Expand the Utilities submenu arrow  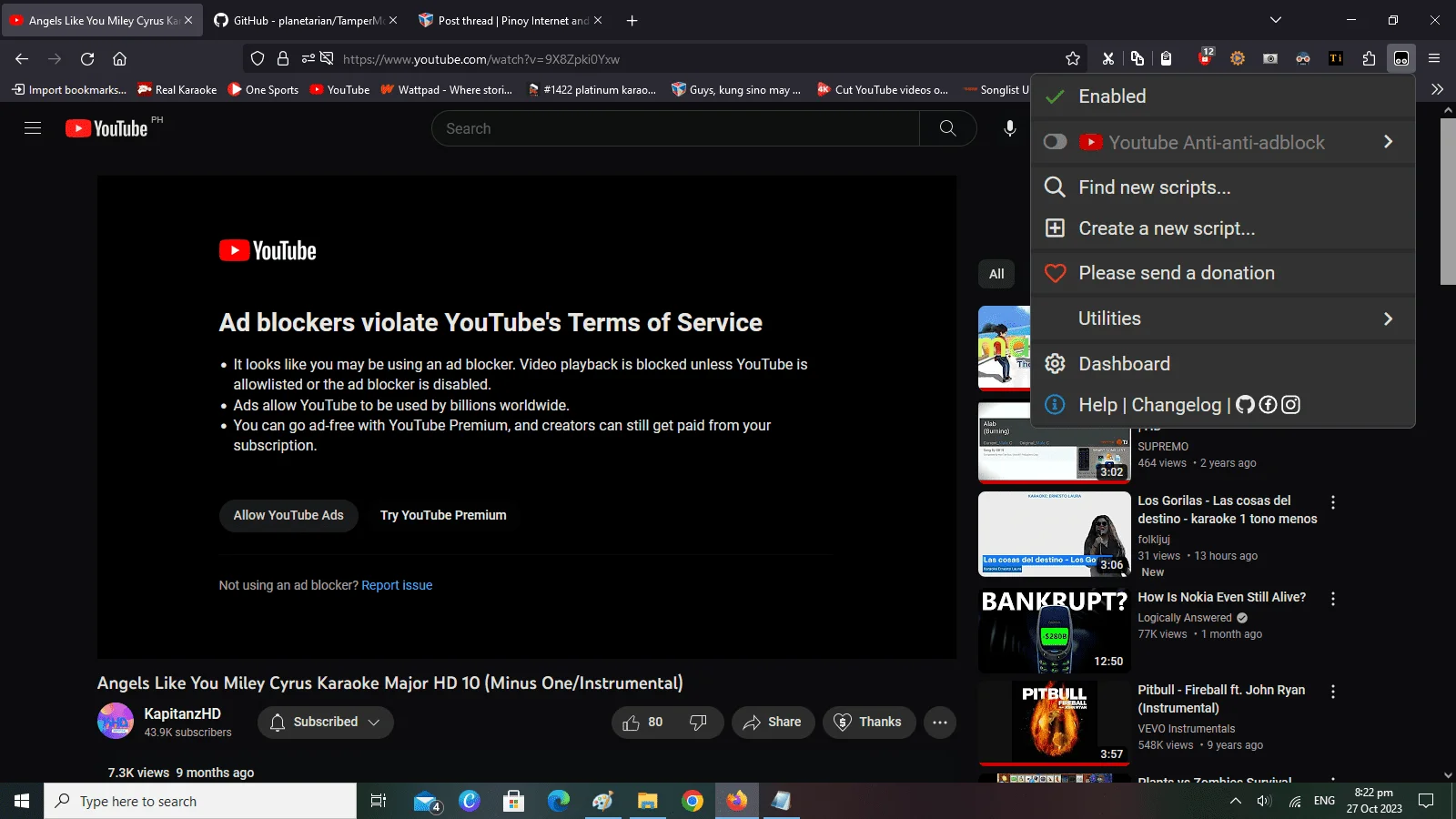[1388, 318]
